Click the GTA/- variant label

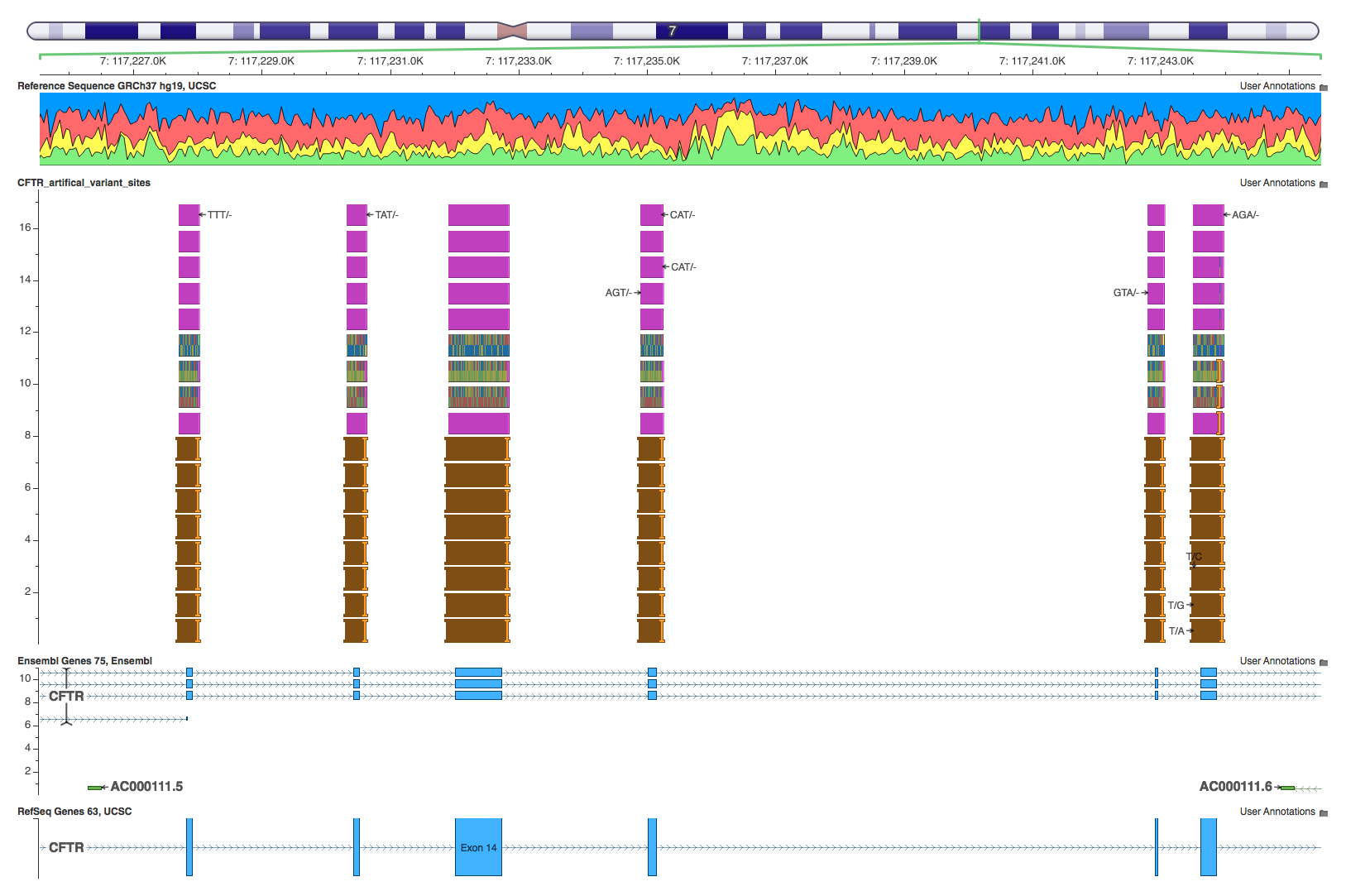pos(1126,293)
